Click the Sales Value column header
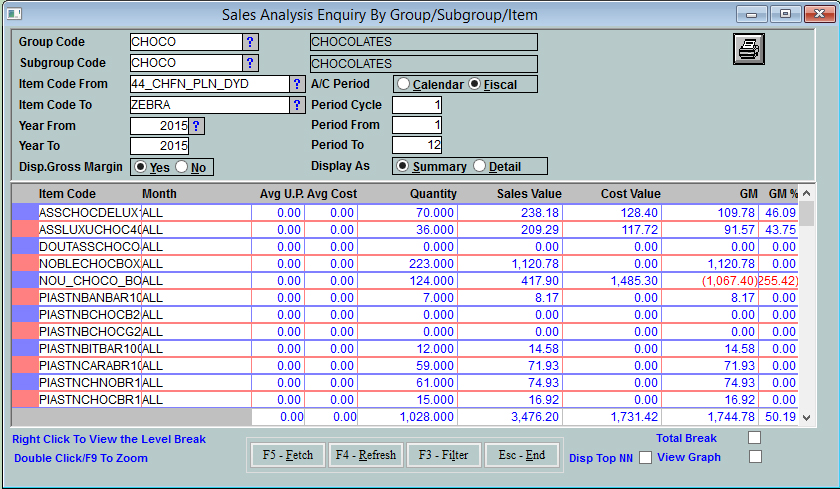Viewport: 840px width, 489px height. click(531, 194)
